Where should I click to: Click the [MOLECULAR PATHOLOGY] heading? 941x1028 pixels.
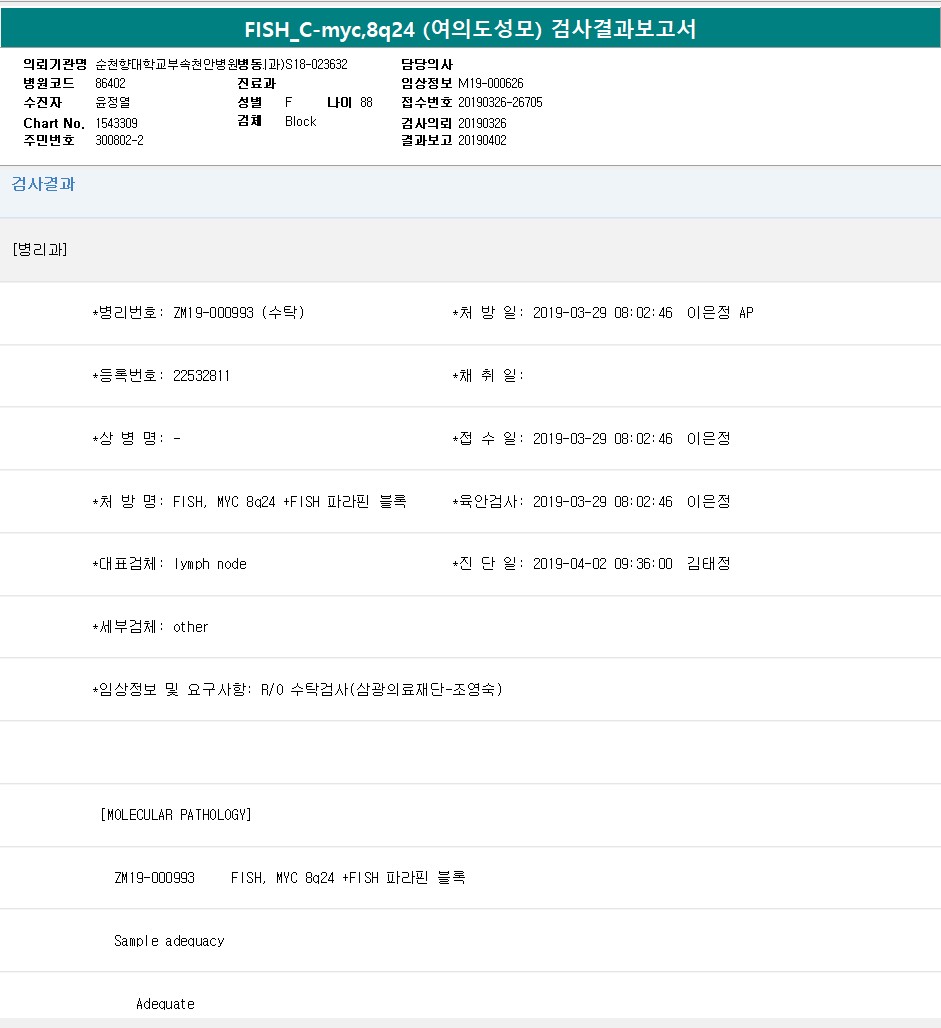pos(176,815)
